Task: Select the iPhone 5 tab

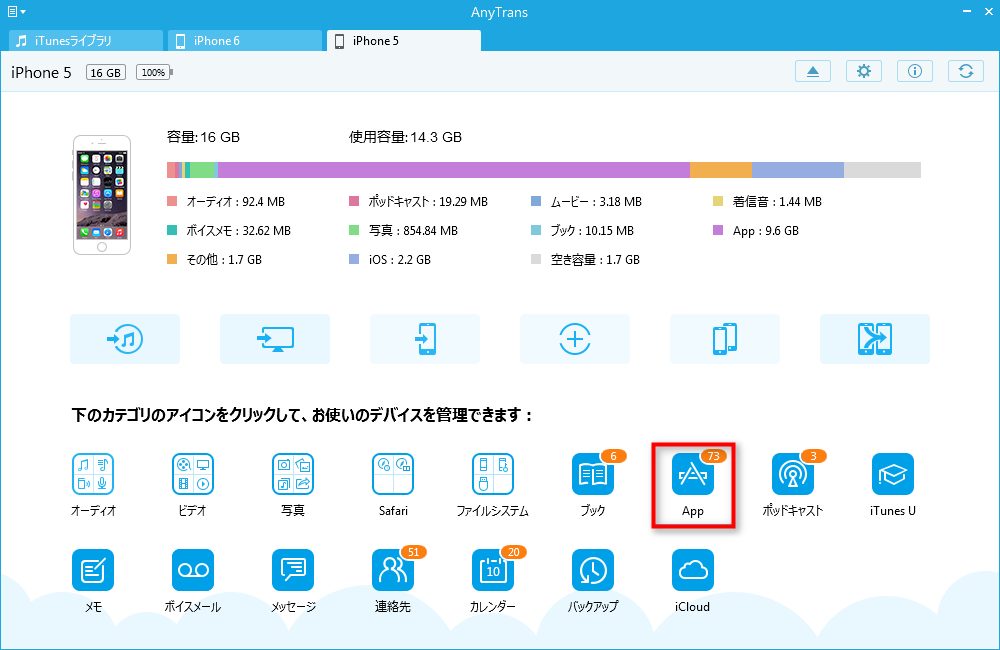Action: (404, 41)
